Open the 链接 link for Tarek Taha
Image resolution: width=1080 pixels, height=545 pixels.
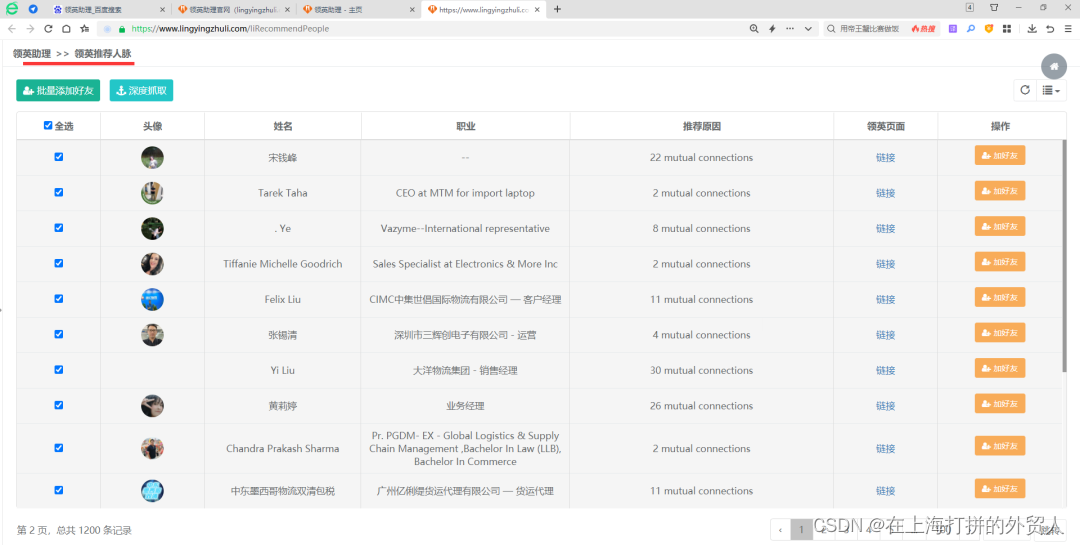[885, 193]
